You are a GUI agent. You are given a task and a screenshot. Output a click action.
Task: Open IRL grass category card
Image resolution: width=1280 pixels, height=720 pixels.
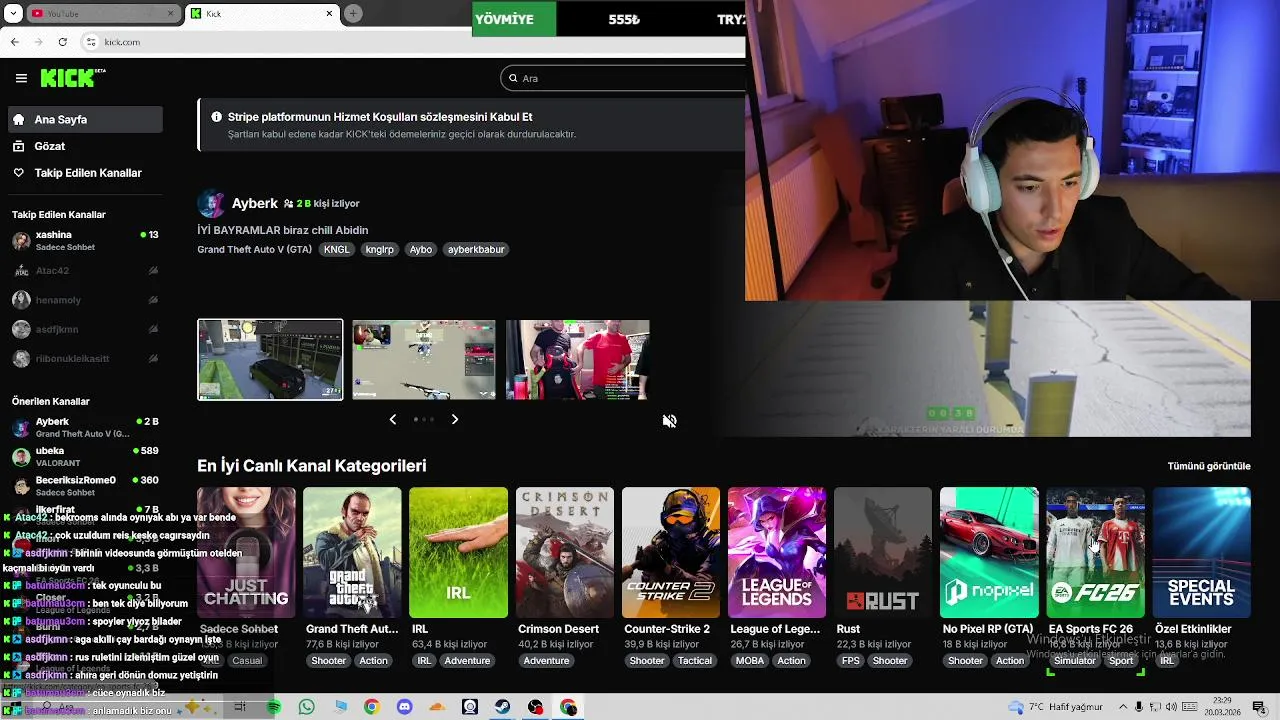(458, 552)
